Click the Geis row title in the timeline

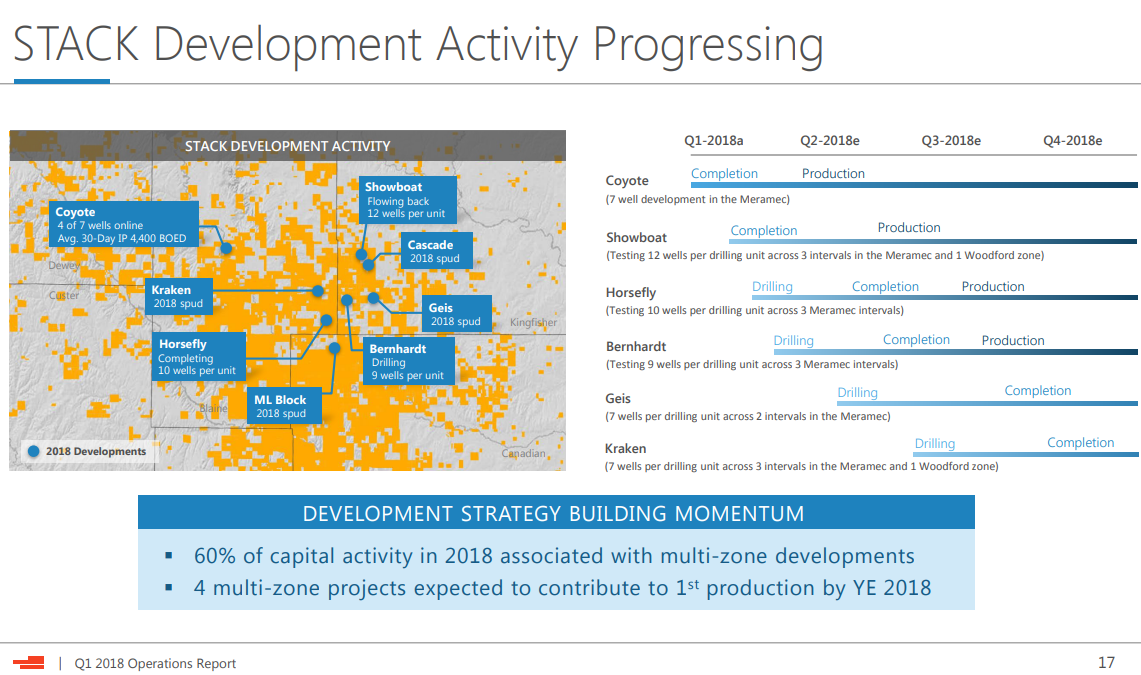click(618, 399)
